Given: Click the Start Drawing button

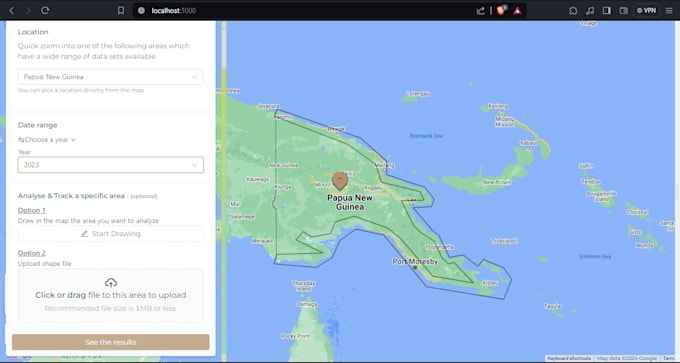Looking at the screenshot, I should pyautogui.click(x=111, y=234).
